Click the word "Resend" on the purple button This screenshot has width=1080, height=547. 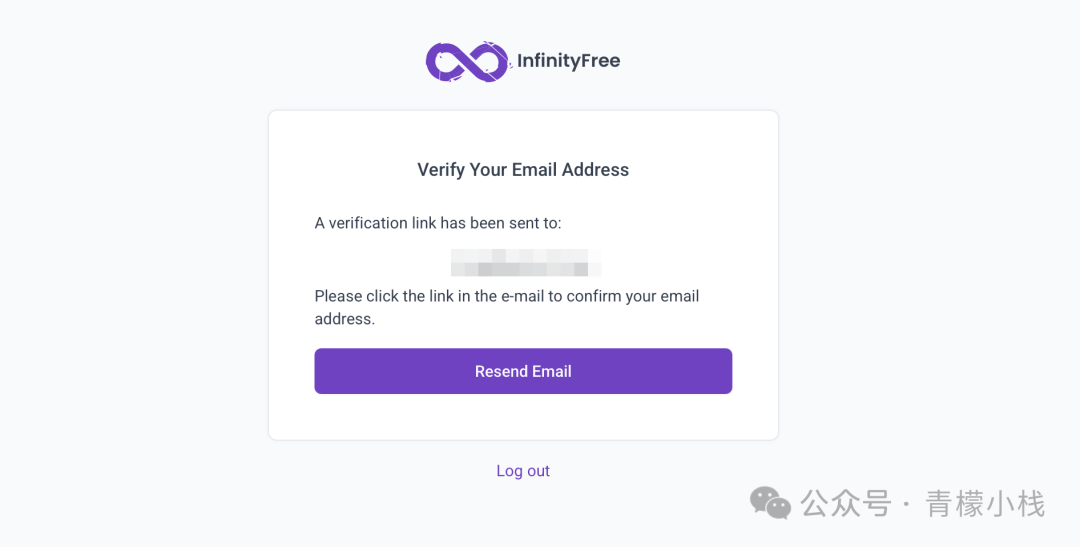coord(501,371)
